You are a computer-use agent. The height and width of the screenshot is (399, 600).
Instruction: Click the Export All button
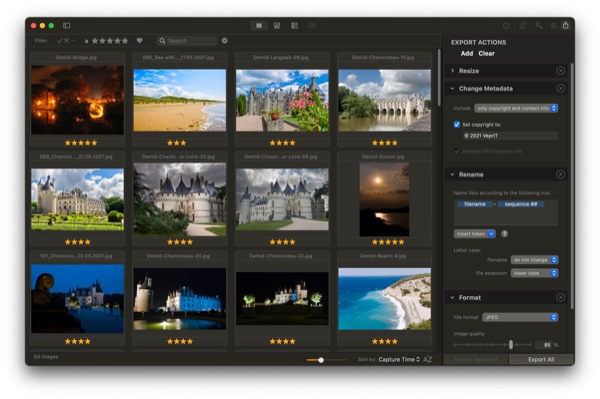tap(541, 359)
